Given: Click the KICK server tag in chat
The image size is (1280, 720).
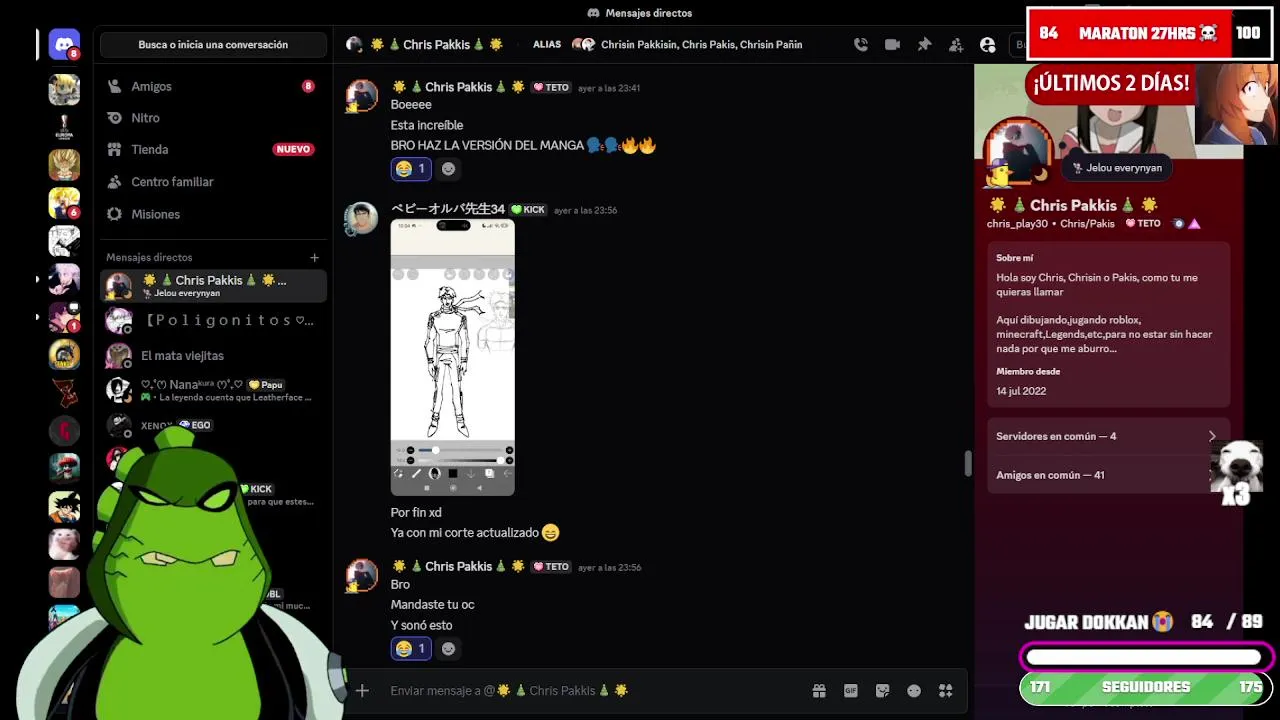Looking at the screenshot, I should (x=528, y=210).
